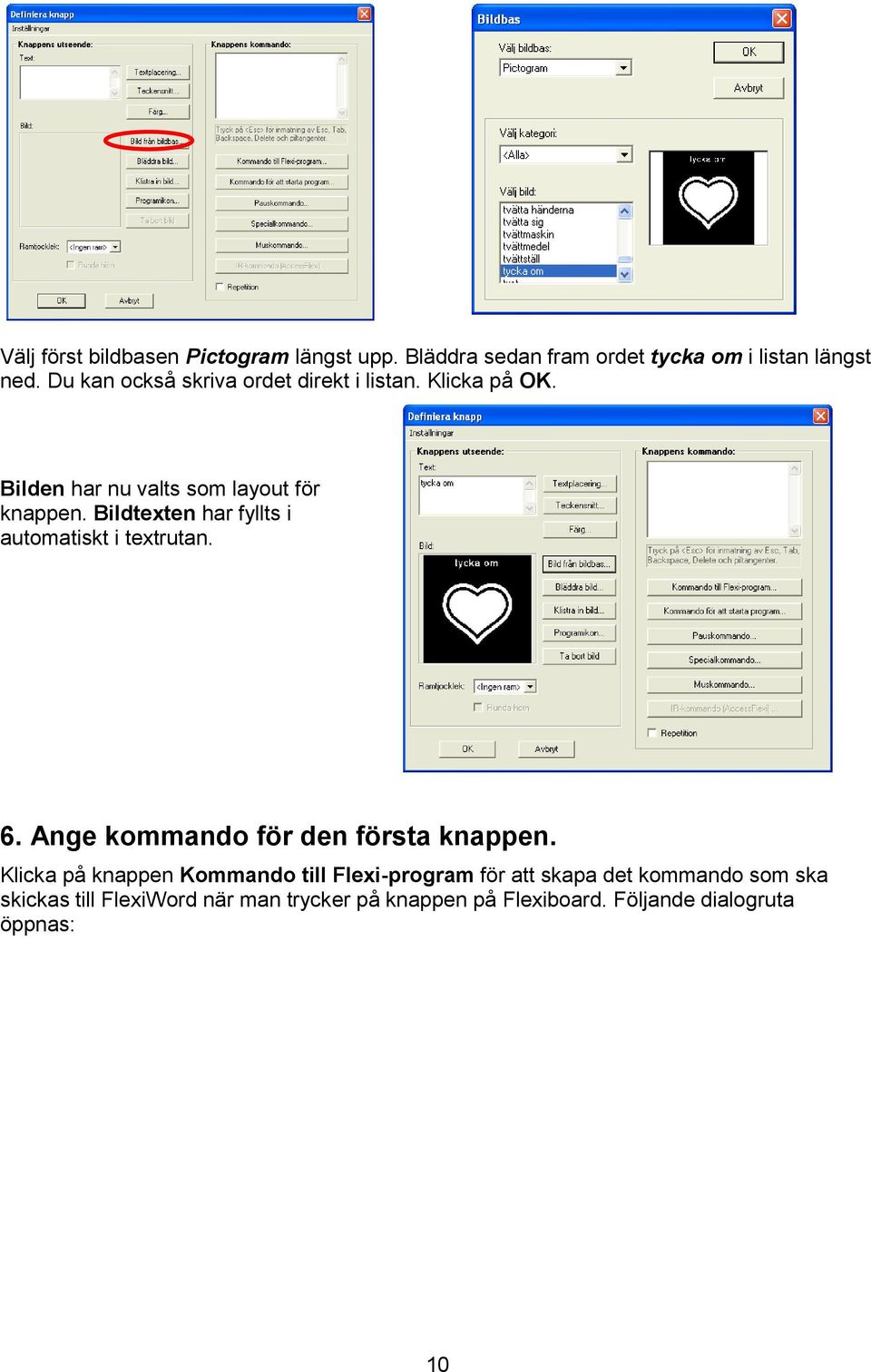Click scroll-up arrow of Välj bild list

pos(624,211)
